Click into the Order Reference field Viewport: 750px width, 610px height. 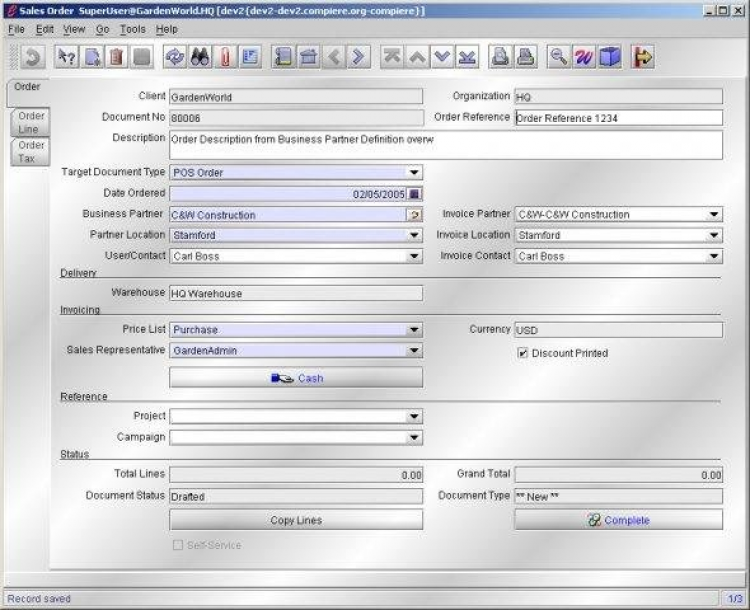(617, 118)
